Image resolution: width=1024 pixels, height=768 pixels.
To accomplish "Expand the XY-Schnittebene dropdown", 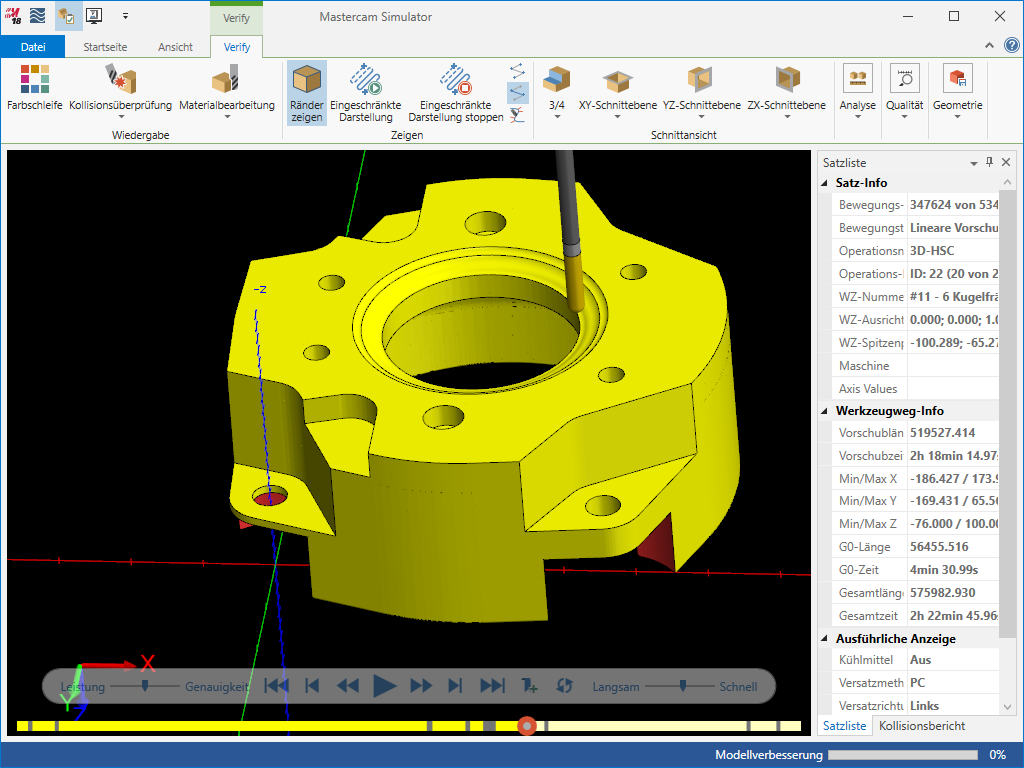I will pos(617,117).
